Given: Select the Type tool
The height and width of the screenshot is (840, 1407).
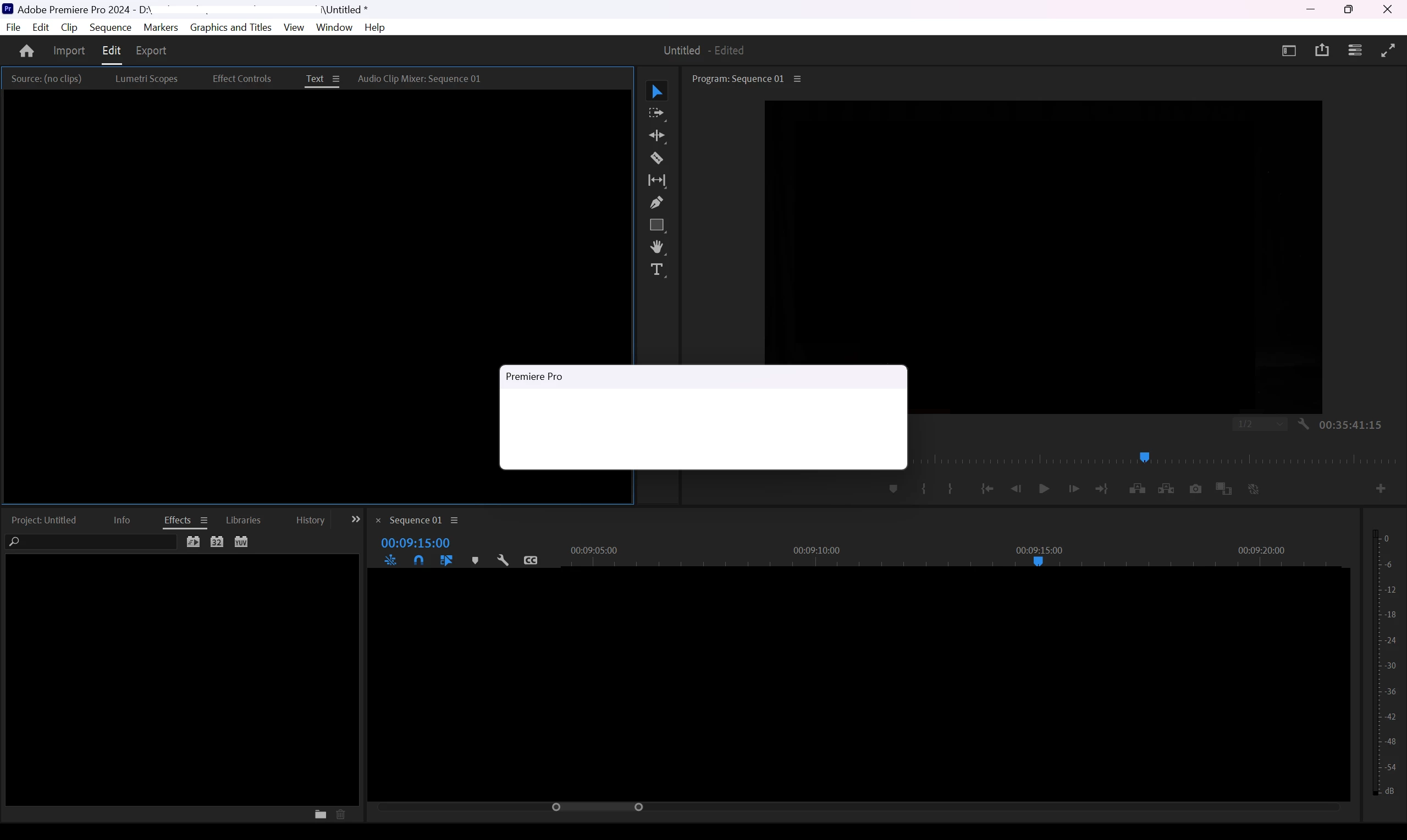Looking at the screenshot, I should tap(656, 269).
